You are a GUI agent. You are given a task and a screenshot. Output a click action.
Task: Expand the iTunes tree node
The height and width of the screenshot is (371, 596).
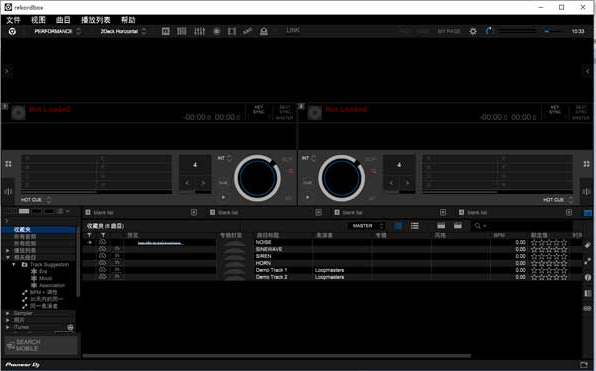coord(8,327)
